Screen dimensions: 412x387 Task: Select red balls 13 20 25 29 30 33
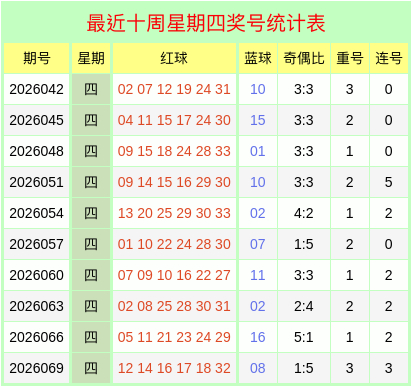(174, 213)
